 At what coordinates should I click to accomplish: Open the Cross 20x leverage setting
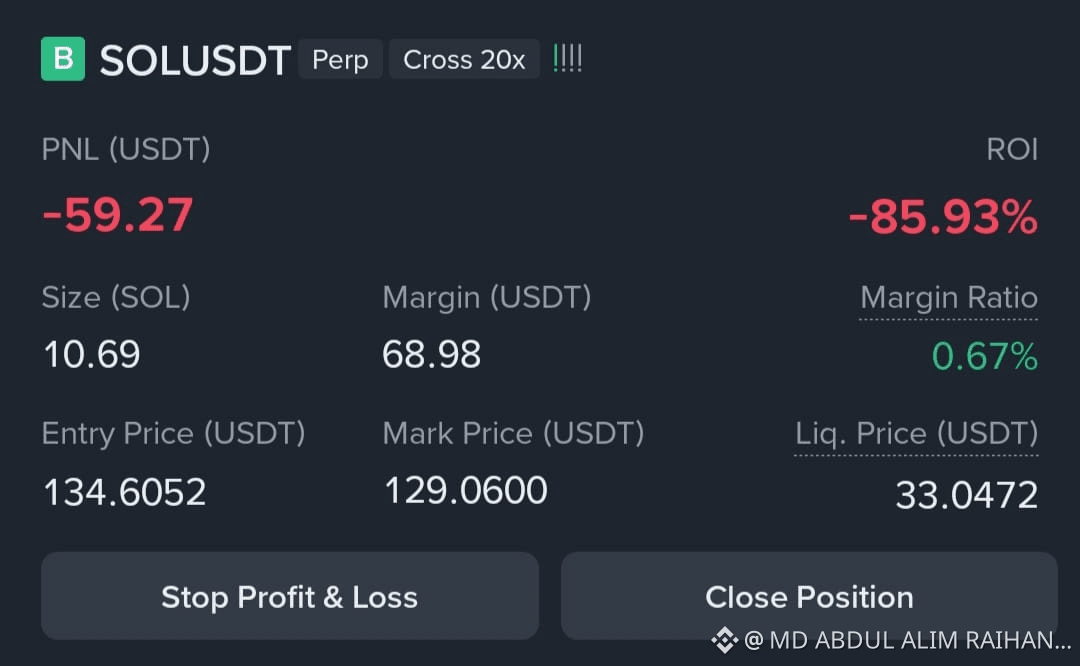click(x=464, y=59)
